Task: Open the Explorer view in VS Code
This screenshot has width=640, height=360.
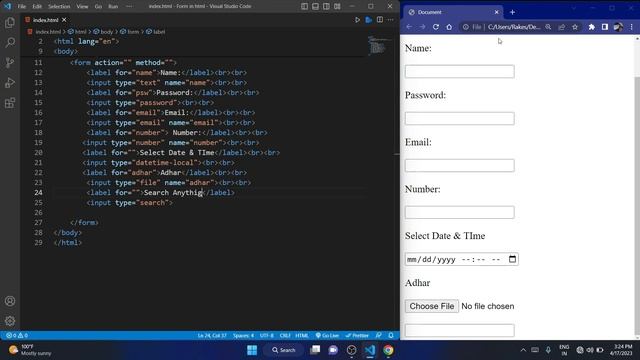Action: [x=10, y=22]
